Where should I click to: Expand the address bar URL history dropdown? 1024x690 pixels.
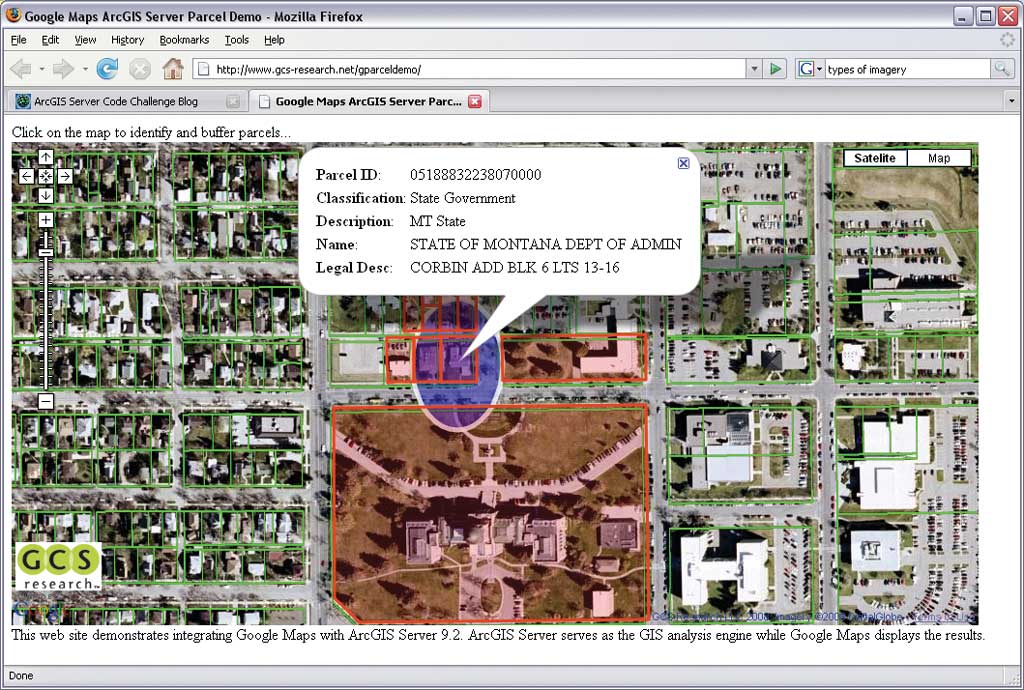pos(754,69)
